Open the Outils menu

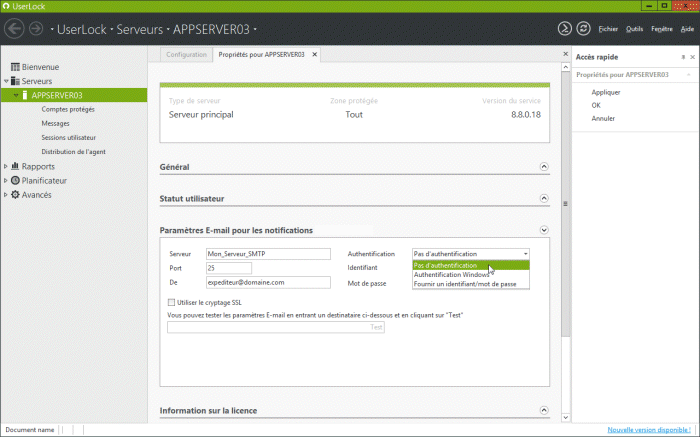[634, 29]
